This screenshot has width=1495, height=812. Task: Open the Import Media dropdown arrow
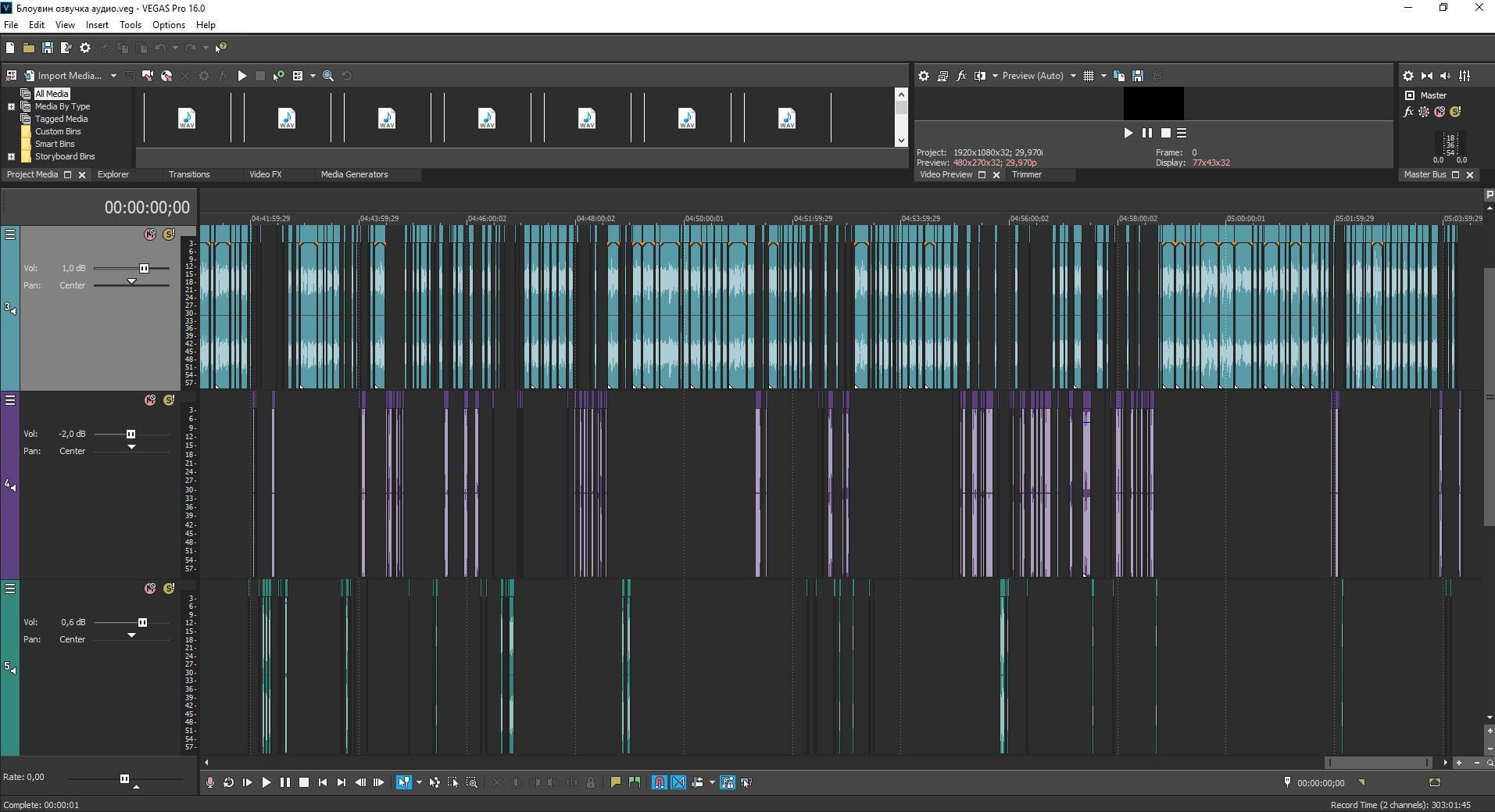coord(113,76)
